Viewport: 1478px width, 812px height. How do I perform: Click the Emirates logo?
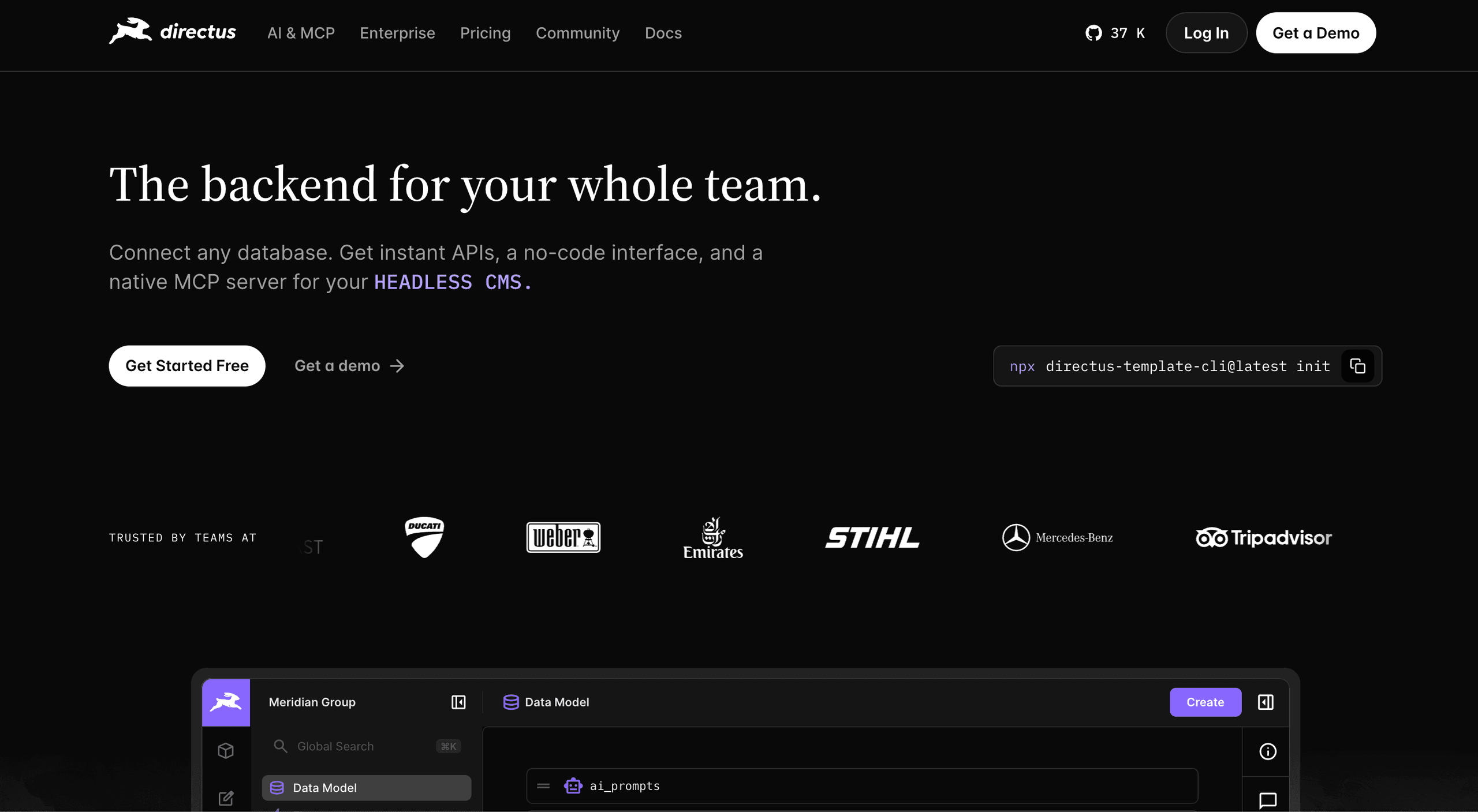coord(713,538)
